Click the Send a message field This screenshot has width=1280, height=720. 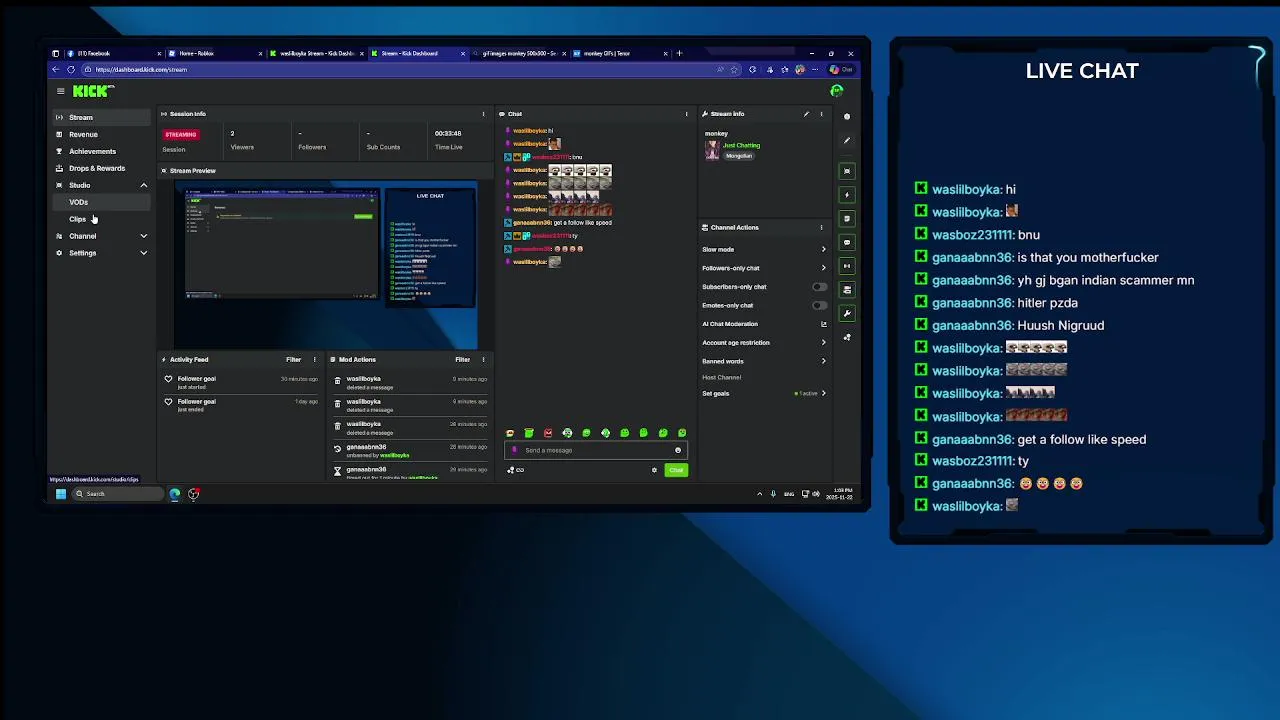point(596,450)
